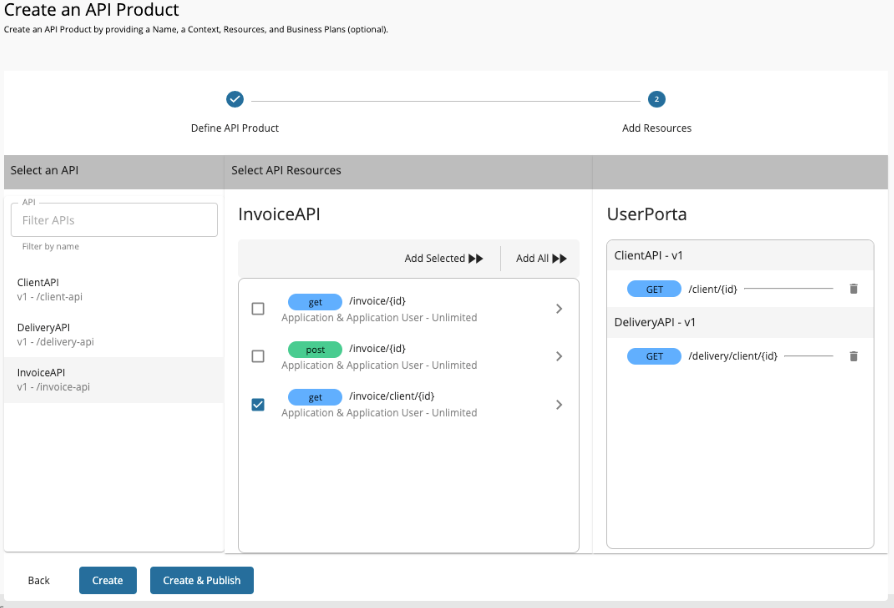Click the green GET badge on /invoice/{id}

click(x=315, y=301)
